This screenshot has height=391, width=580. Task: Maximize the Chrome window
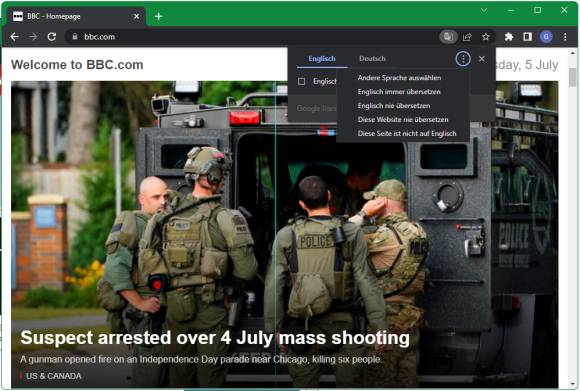click(x=537, y=10)
